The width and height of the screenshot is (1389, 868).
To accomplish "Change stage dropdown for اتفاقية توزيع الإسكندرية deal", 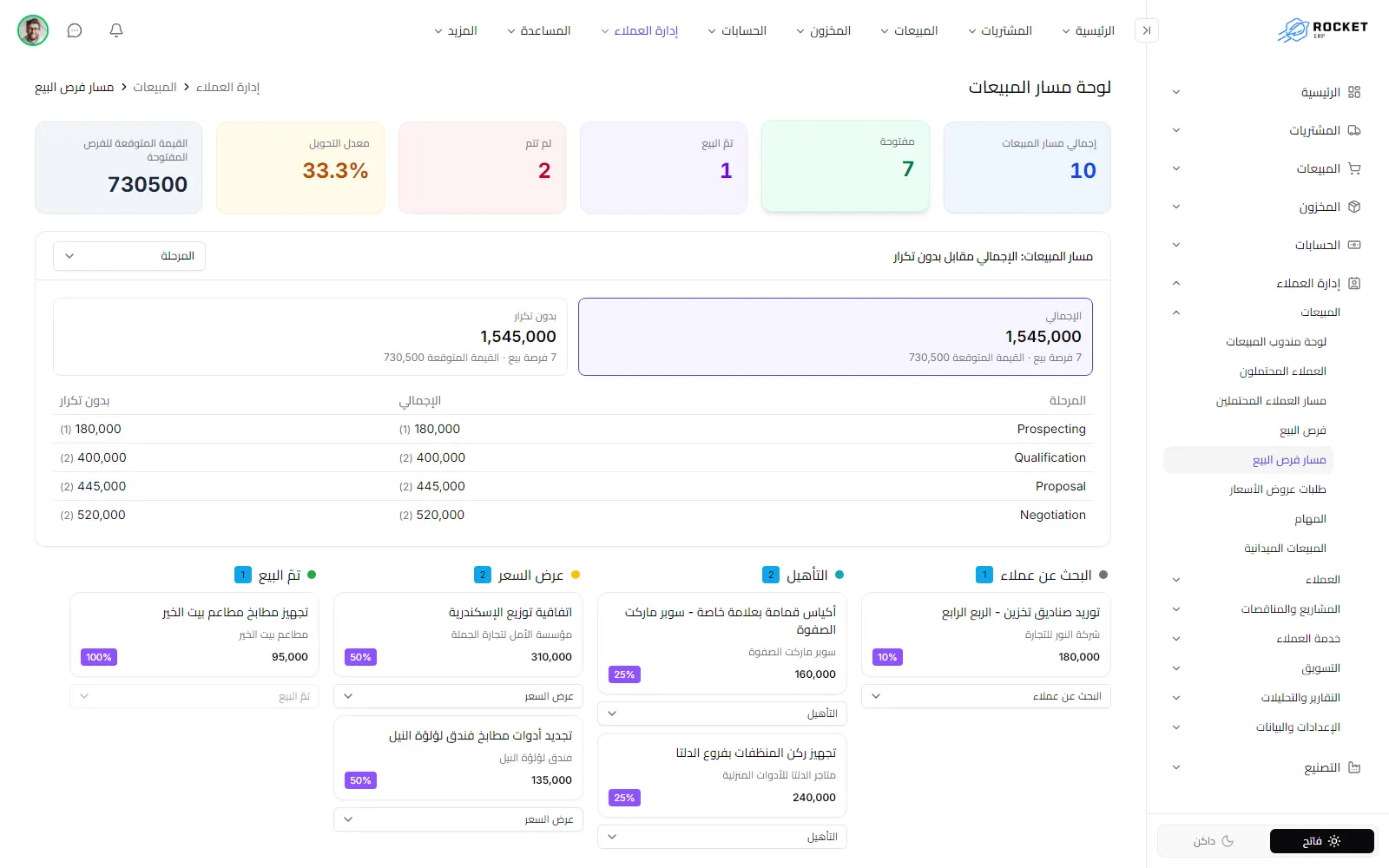I will (458, 696).
